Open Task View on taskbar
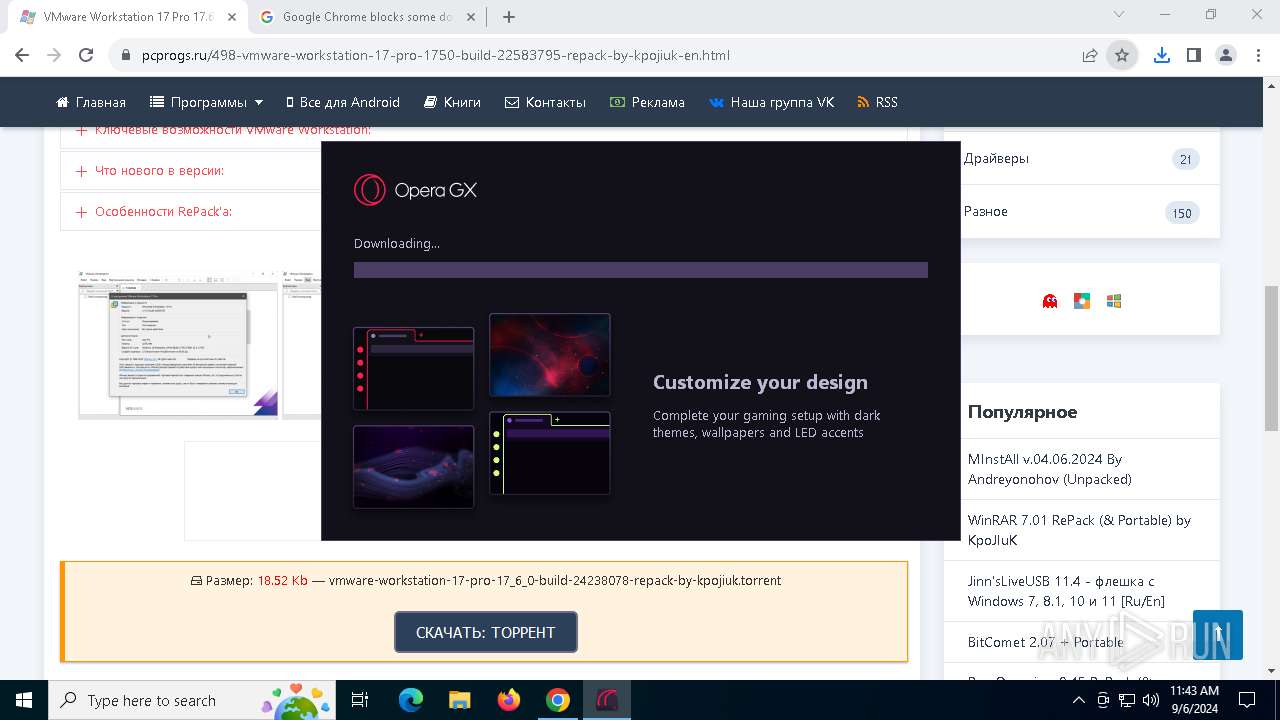 point(361,700)
